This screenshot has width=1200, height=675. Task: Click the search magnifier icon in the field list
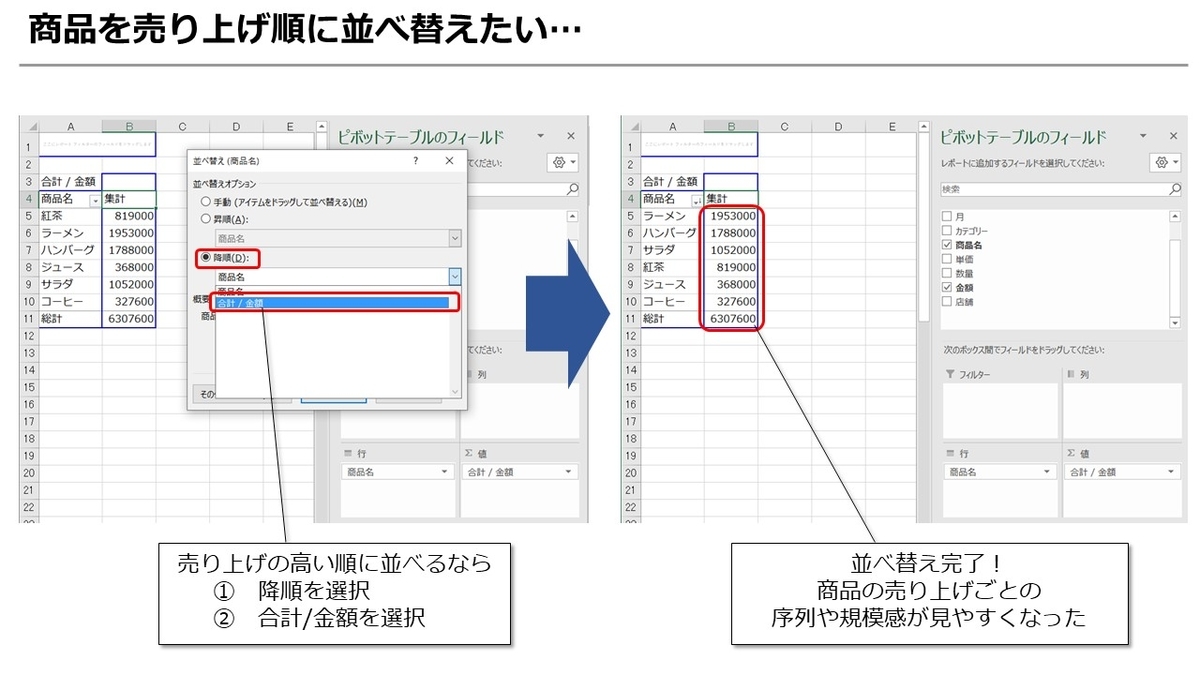1176,187
